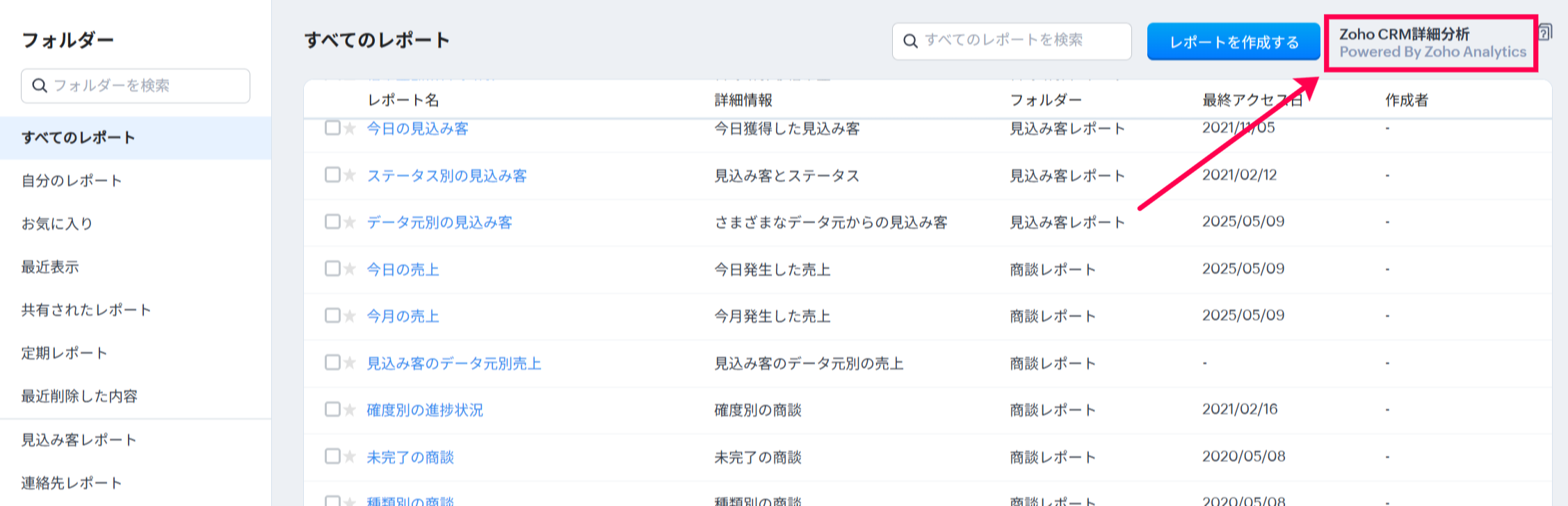Viewport: 1568px width, 506px height.
Task: Open the 自分のレポート folder
Action: tap(72, 181)
